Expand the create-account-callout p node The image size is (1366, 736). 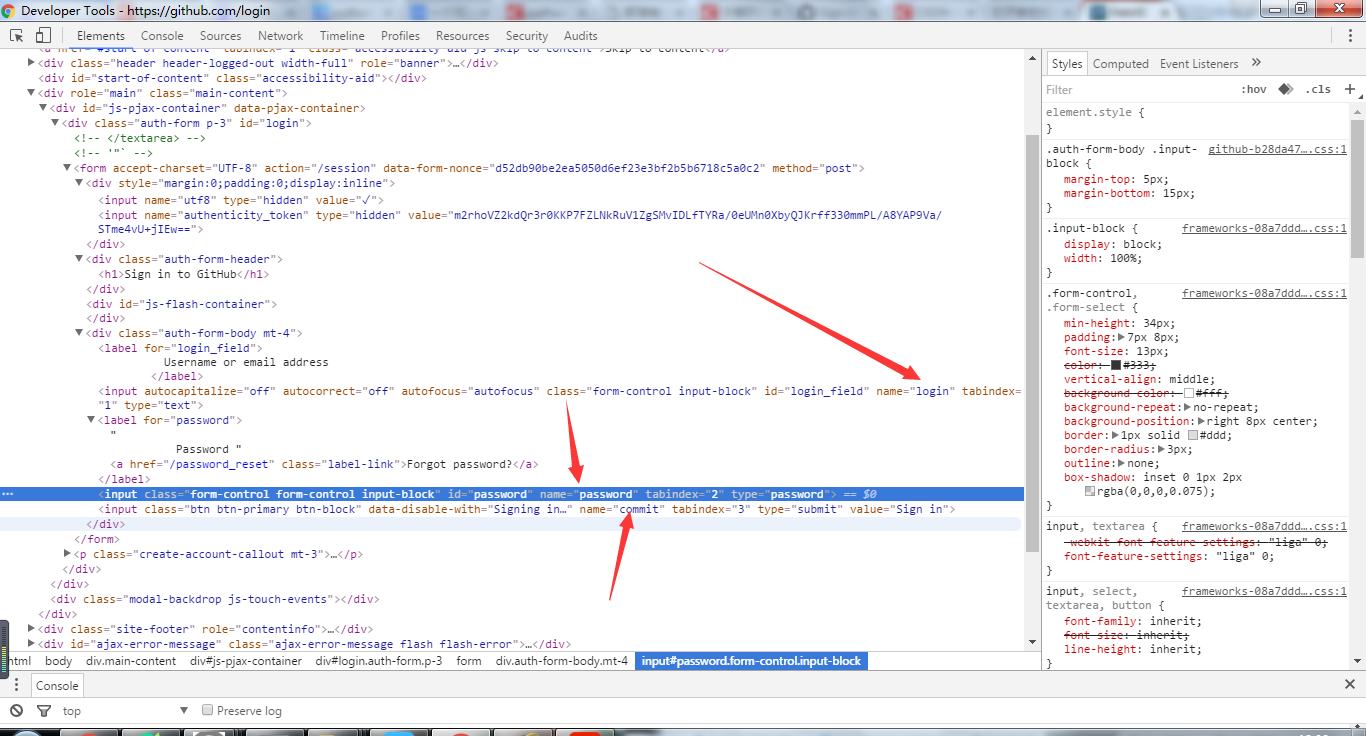point(68,553)
